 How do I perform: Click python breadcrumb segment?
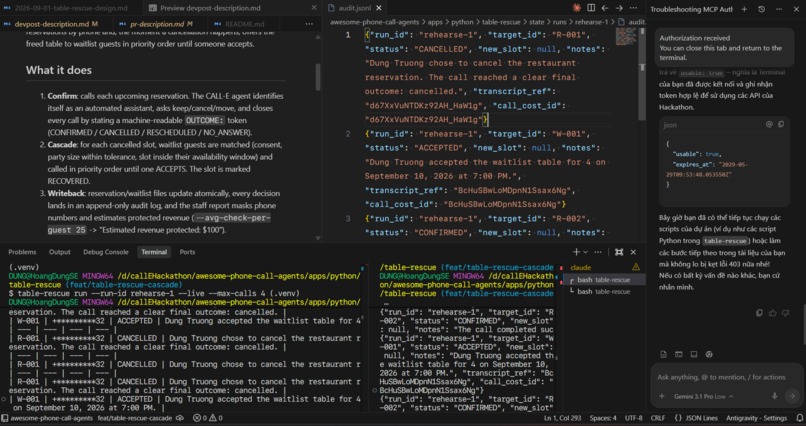[x=462, y=22]
